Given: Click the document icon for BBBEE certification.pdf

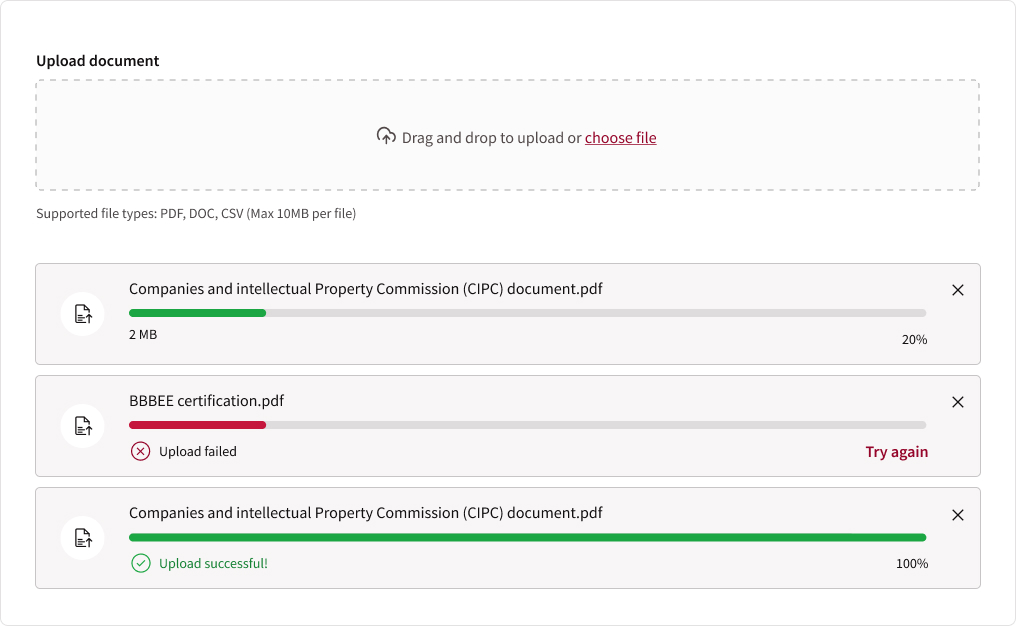Looking at the screenshot, I should (x=83, y=427).
